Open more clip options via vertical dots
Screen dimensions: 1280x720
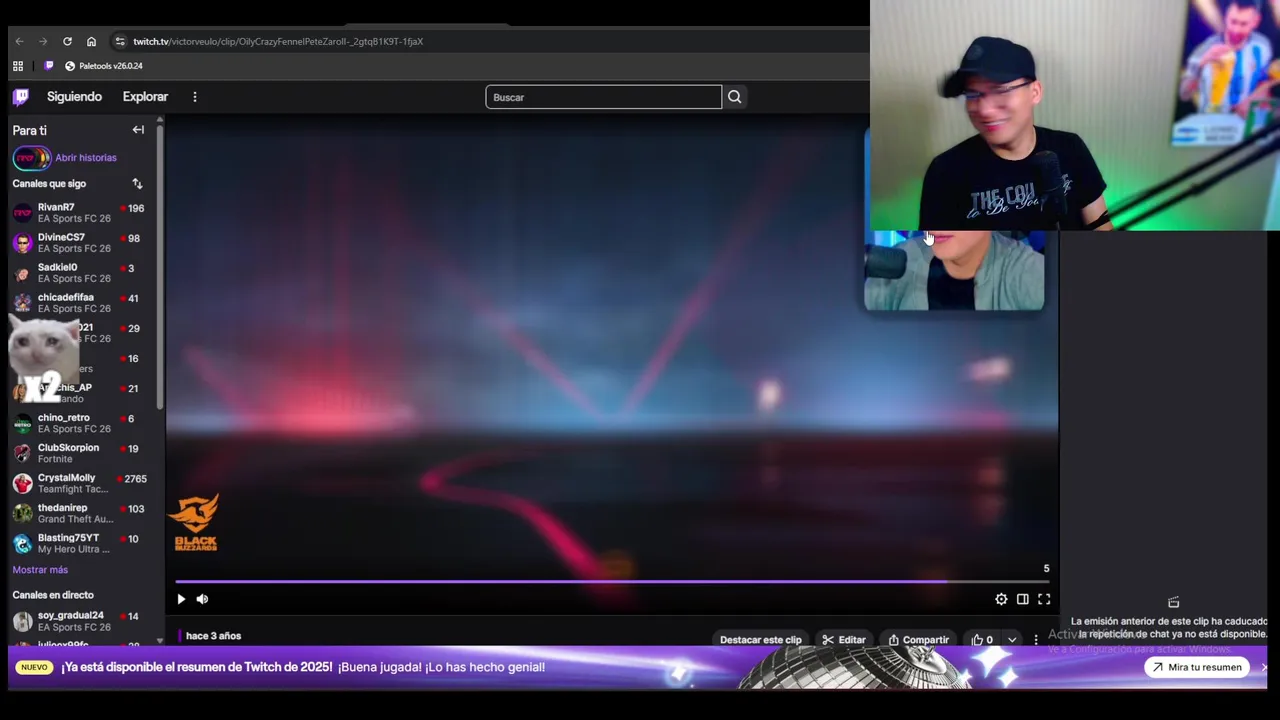point(1035,640)
